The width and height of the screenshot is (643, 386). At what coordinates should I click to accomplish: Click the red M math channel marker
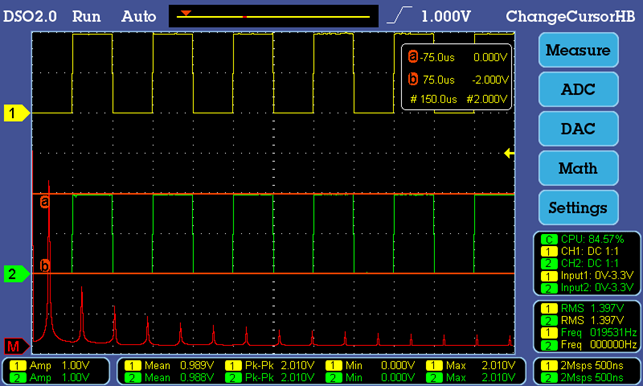click(x=17, y=347)
